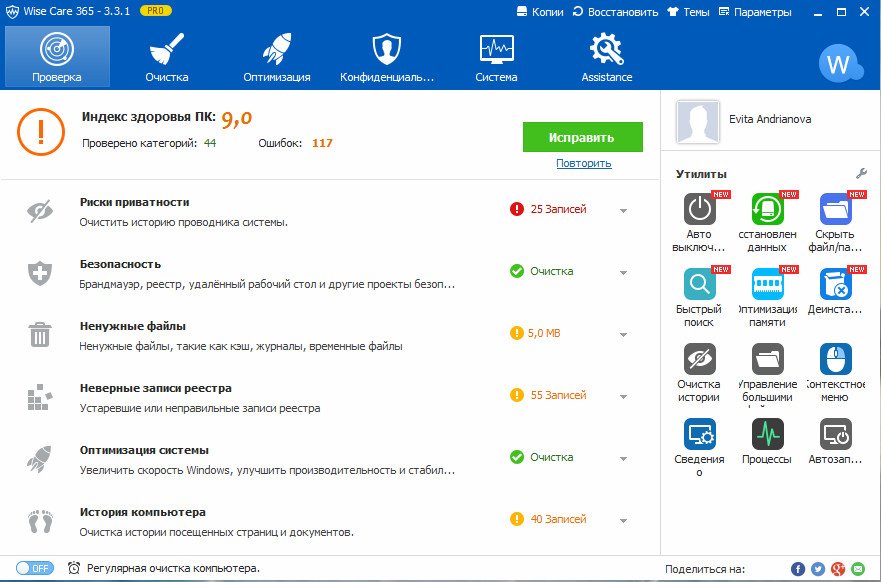881x582 pixels.
Task: Click the utilities wrench settings icon
Action: click(861, 173)
